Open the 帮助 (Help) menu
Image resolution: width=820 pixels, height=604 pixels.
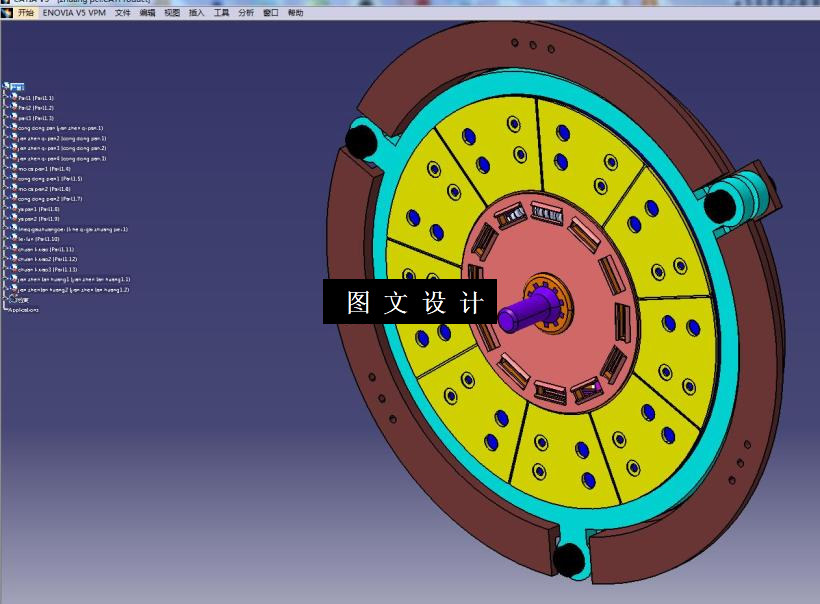point(295,13)
